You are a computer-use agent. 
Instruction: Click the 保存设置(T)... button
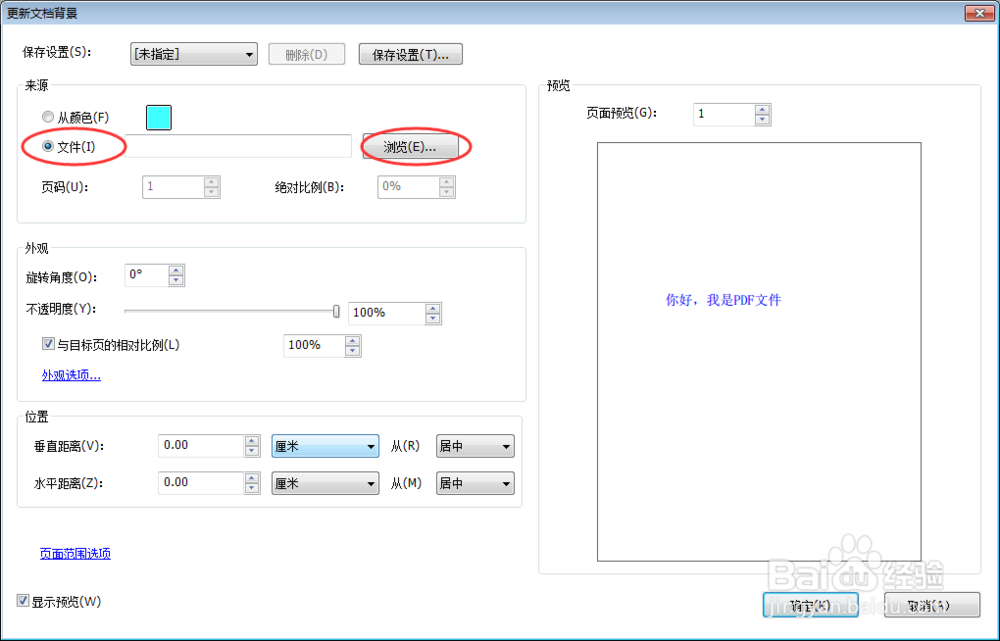point(411,54)
